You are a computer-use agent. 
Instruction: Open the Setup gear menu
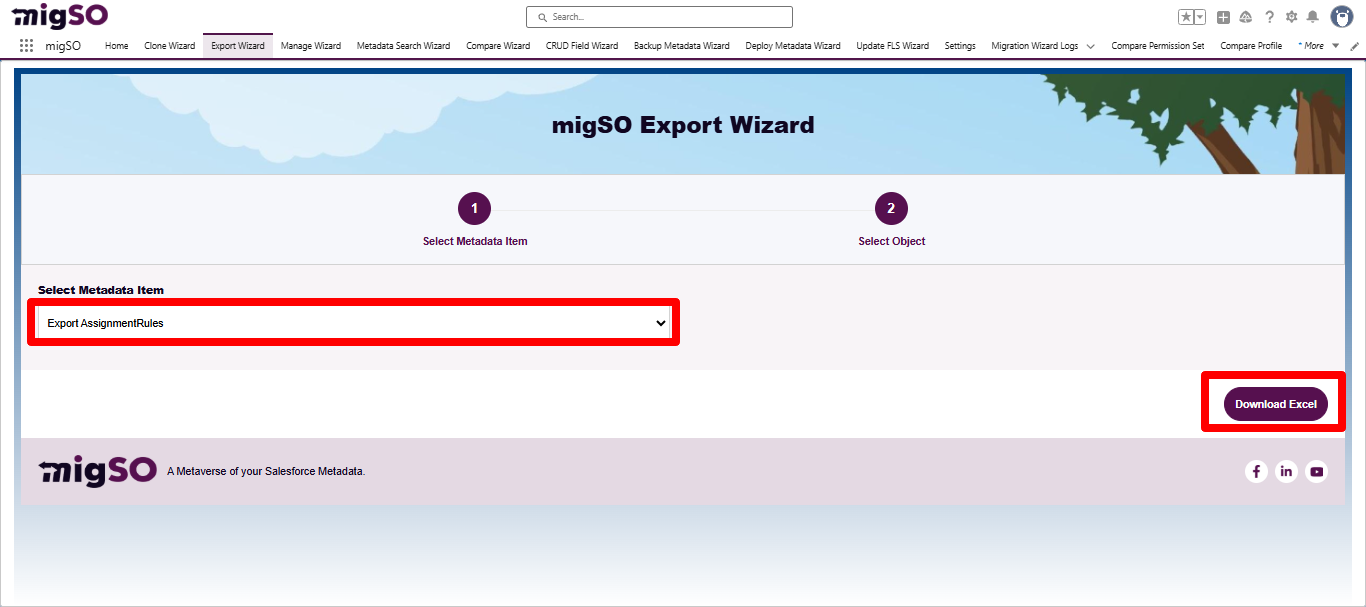(x=1291, y=17)
